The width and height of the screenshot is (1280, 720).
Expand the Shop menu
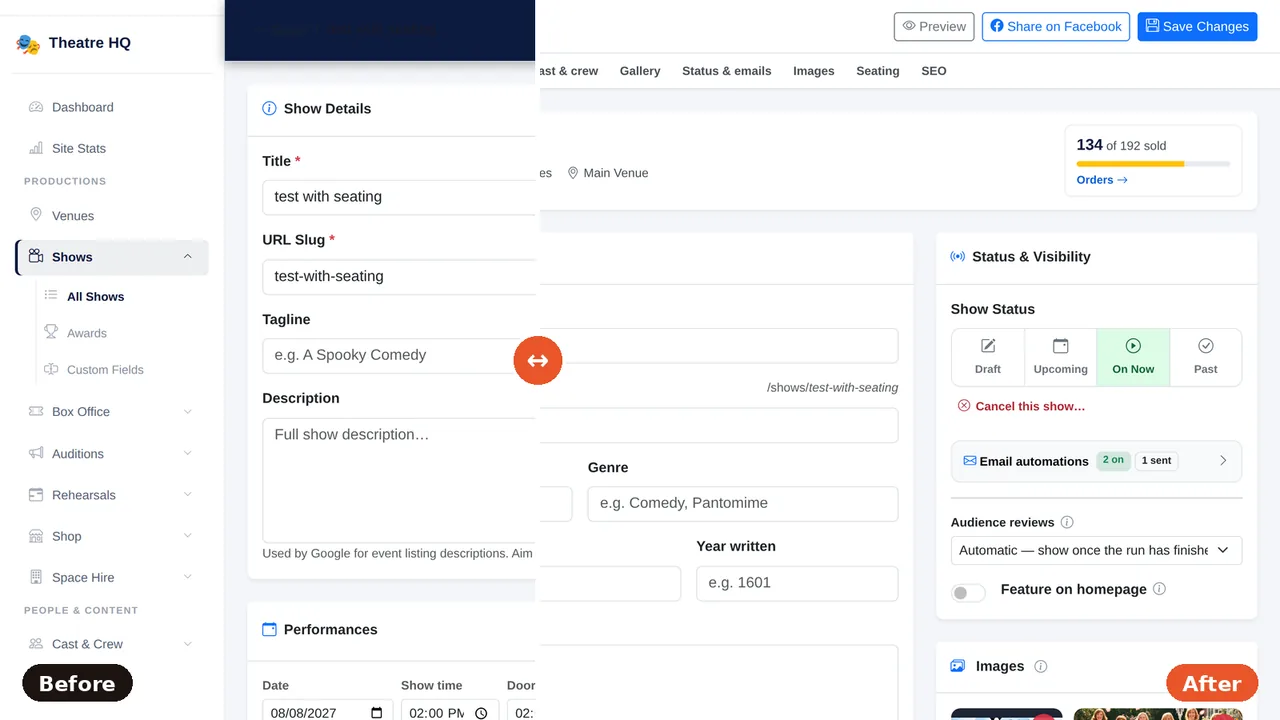pos(187,536)
